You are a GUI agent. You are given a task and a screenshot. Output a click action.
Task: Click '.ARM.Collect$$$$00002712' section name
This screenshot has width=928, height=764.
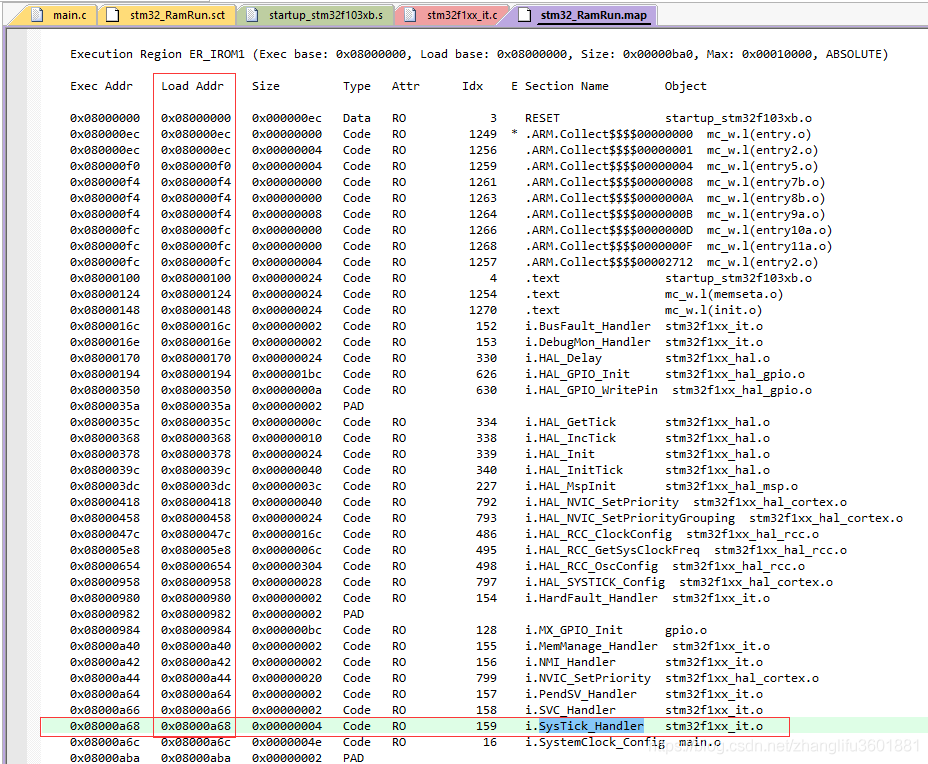(609, 262)
